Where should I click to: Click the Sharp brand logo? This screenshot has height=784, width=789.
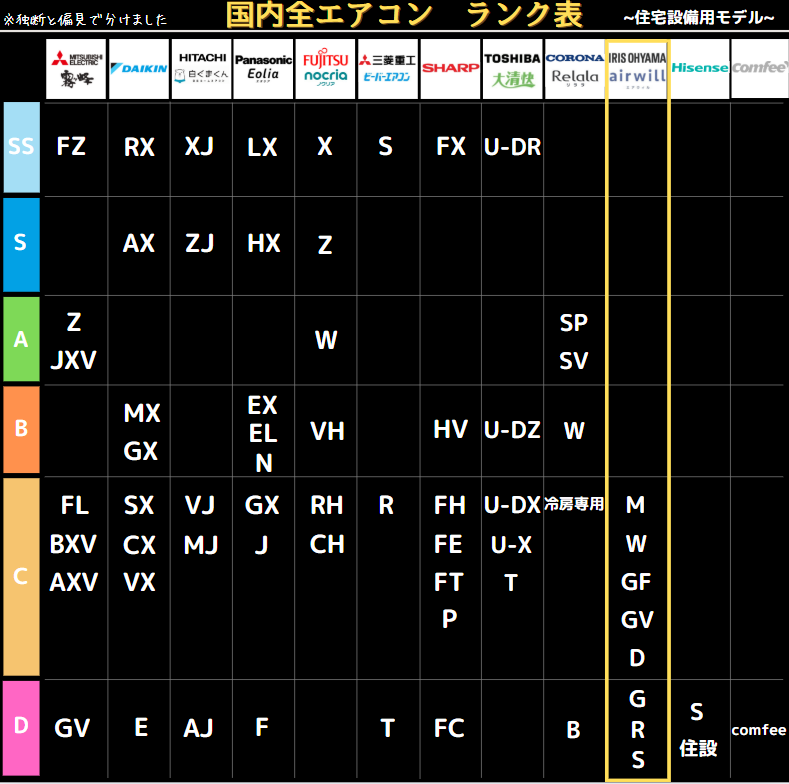click(x=450, y=69)
